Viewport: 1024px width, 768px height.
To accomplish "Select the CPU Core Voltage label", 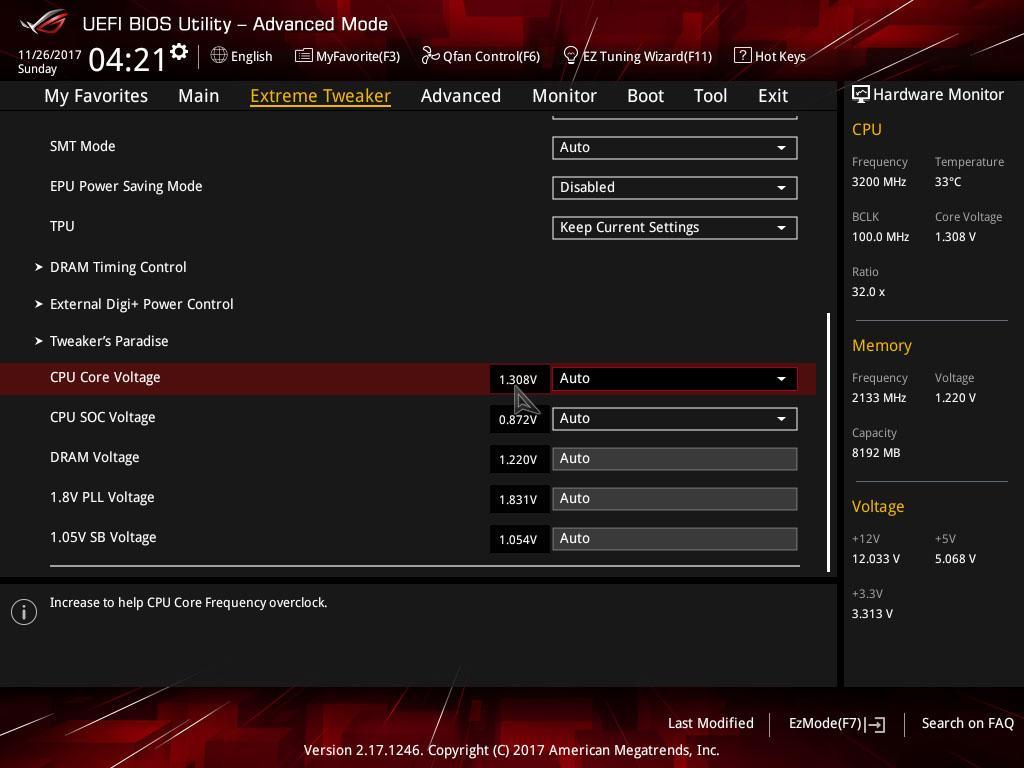I will tap(105, 377).
